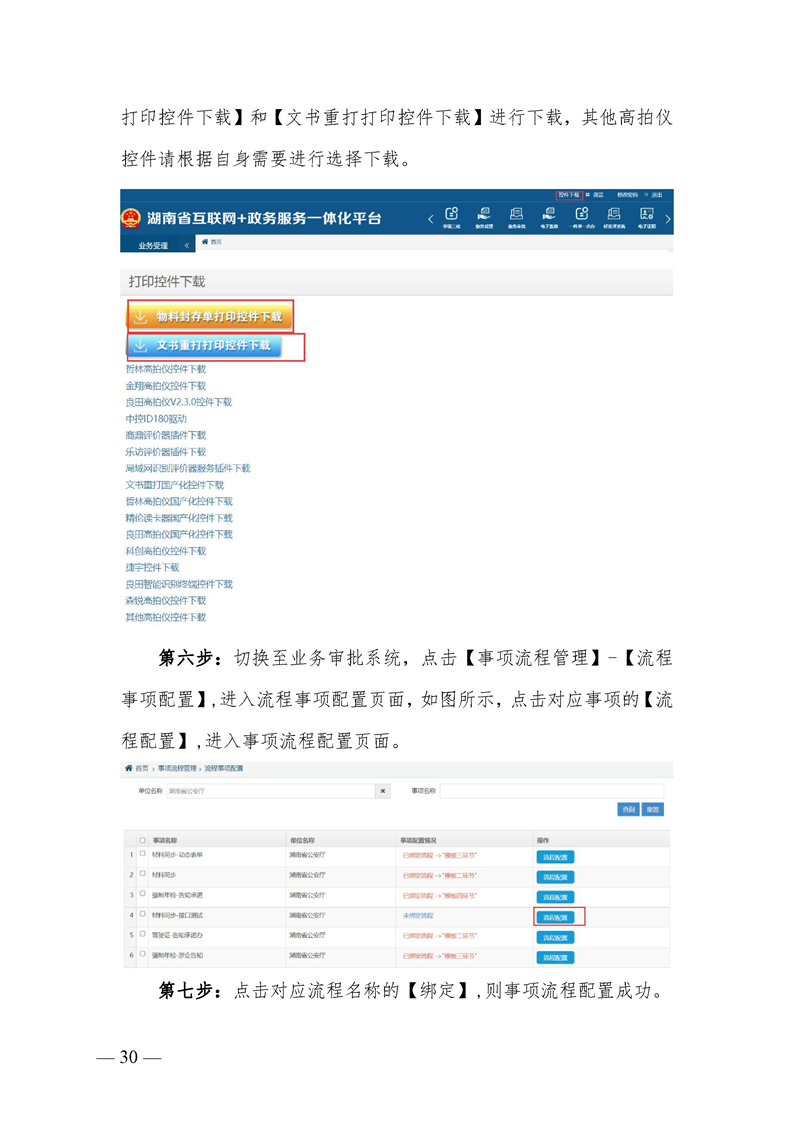Check the row 2 checkbox for 材料同步

click(143, 874)
